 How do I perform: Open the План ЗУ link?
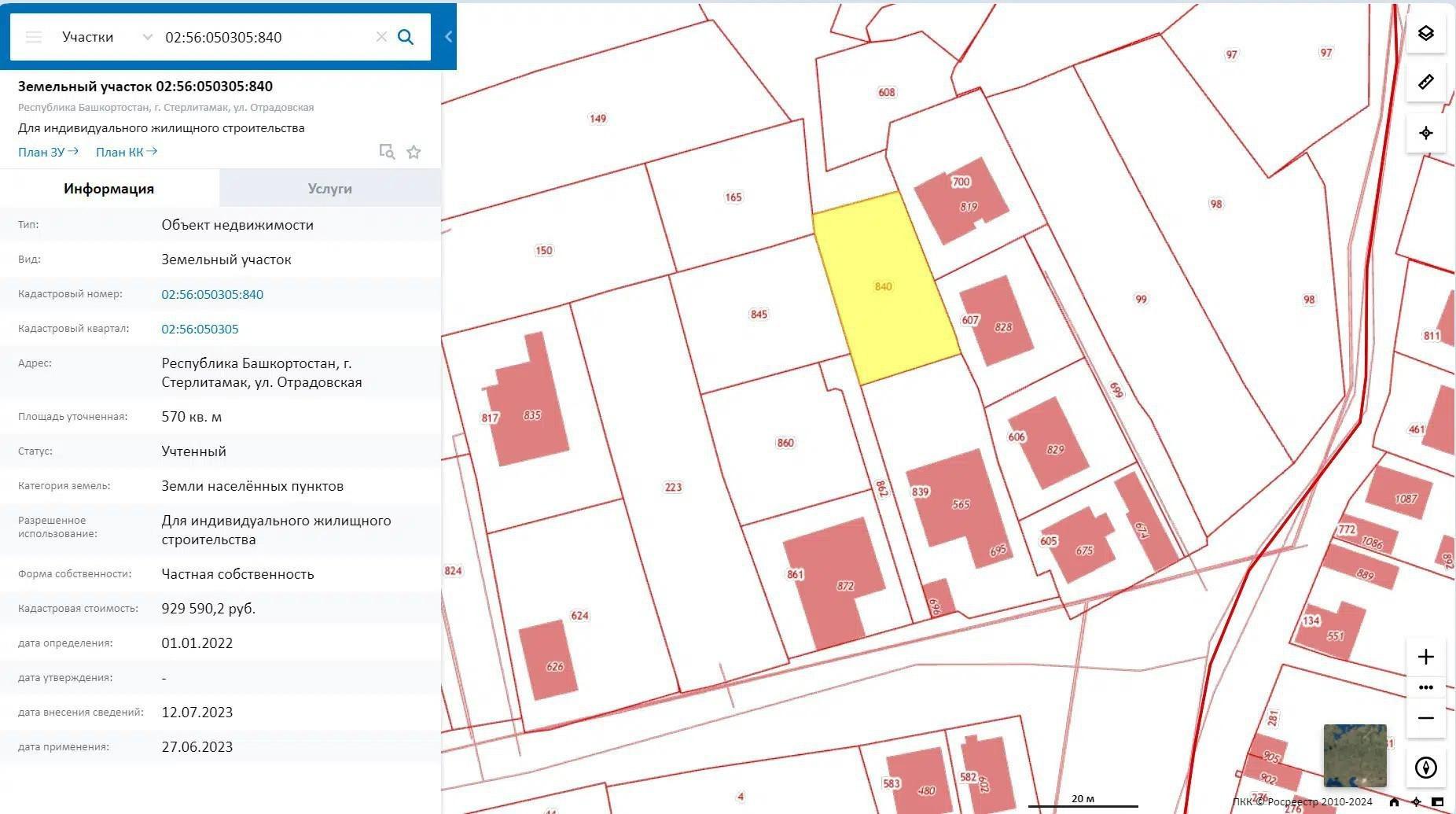pos(48,152)
